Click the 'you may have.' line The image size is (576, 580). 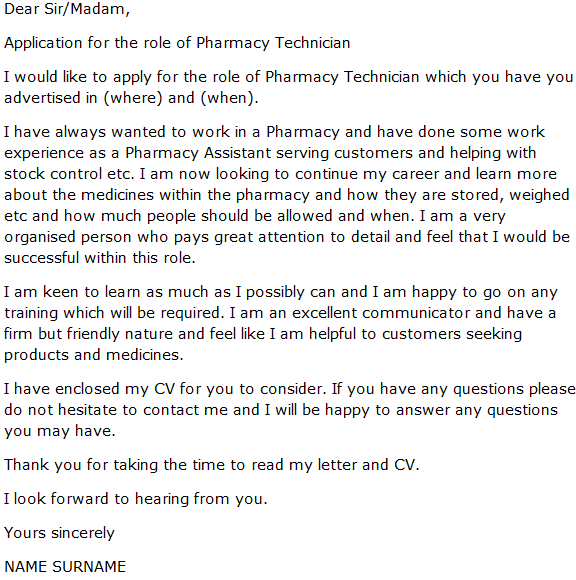click(x=60, y=431)
